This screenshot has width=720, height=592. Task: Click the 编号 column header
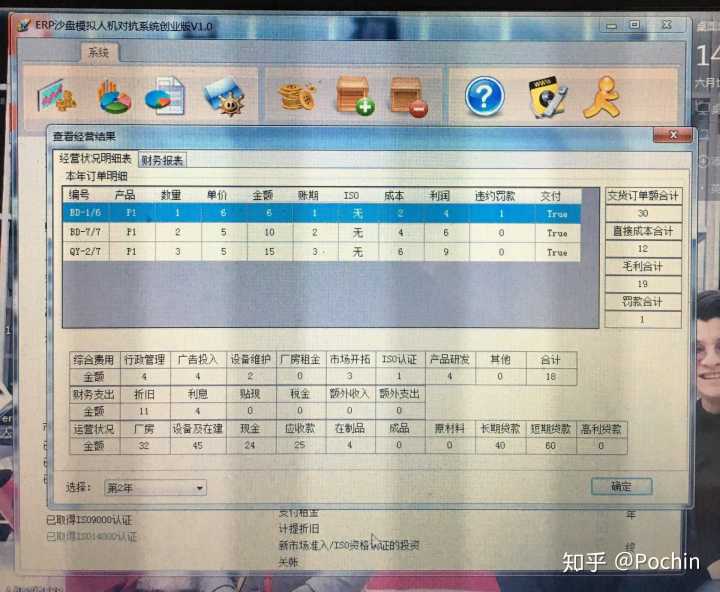click(x=79, y=195)
